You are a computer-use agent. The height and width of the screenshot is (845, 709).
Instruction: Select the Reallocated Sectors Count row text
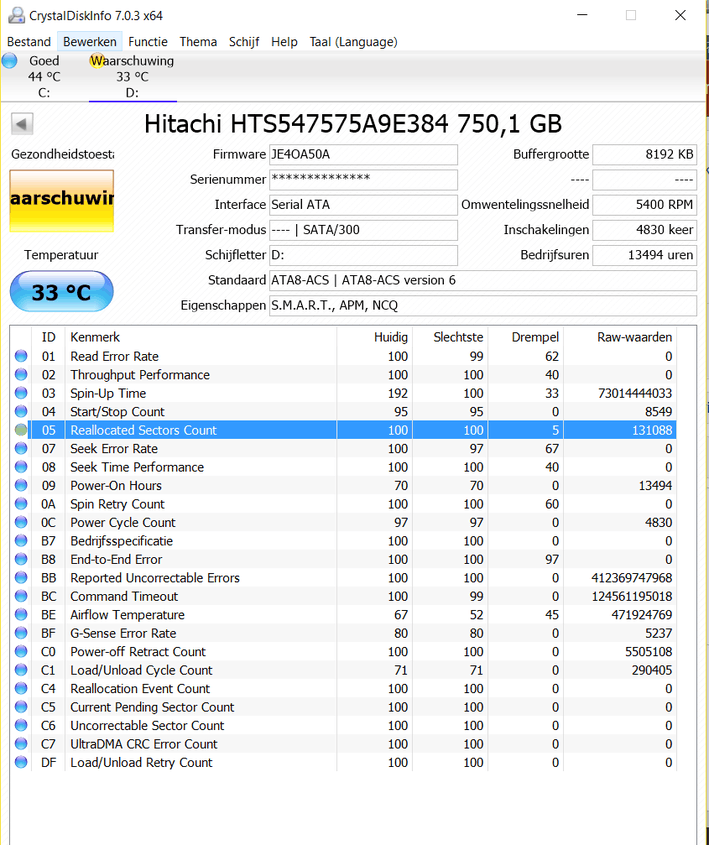click(143, 430)
